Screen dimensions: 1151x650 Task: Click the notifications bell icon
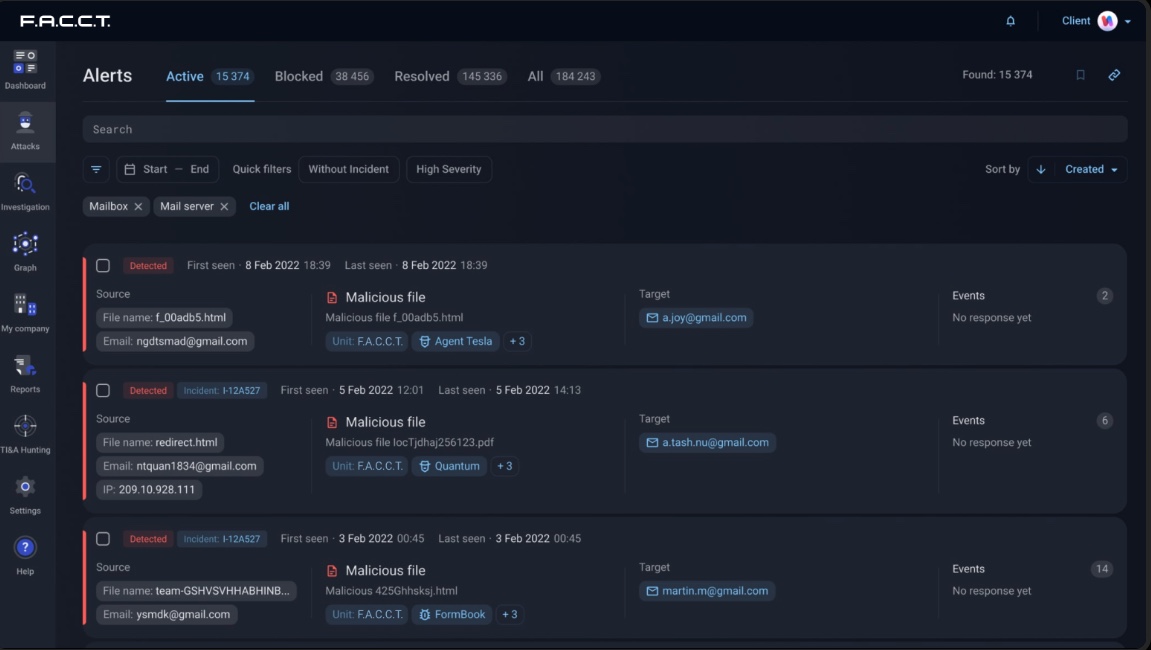[x=1010, y=21]
